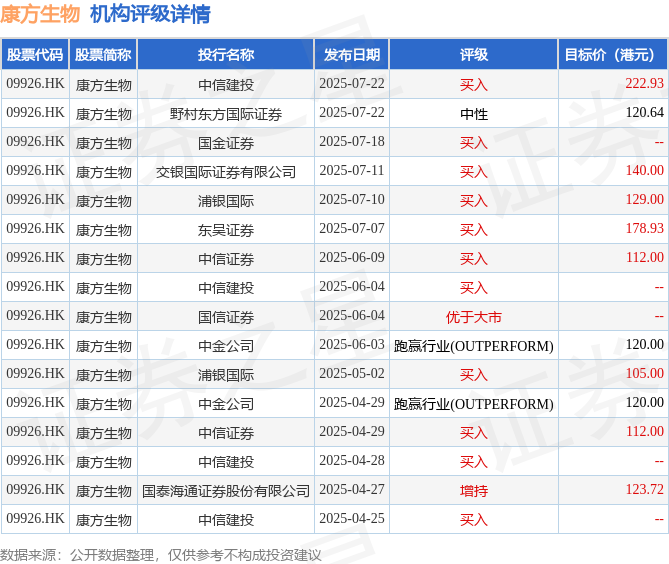Click 中信建投 in the 2025-04-28 row
The image size is (669, 564).
226,462
